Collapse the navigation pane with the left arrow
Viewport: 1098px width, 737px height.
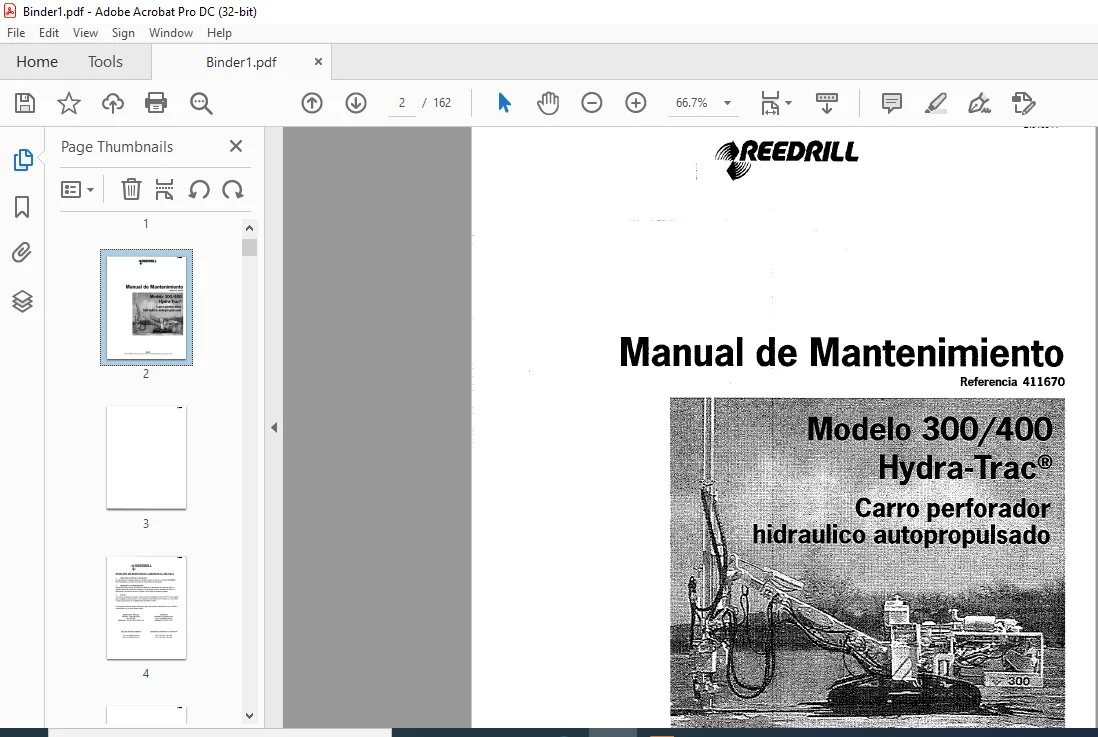click(x=274, y=427)
